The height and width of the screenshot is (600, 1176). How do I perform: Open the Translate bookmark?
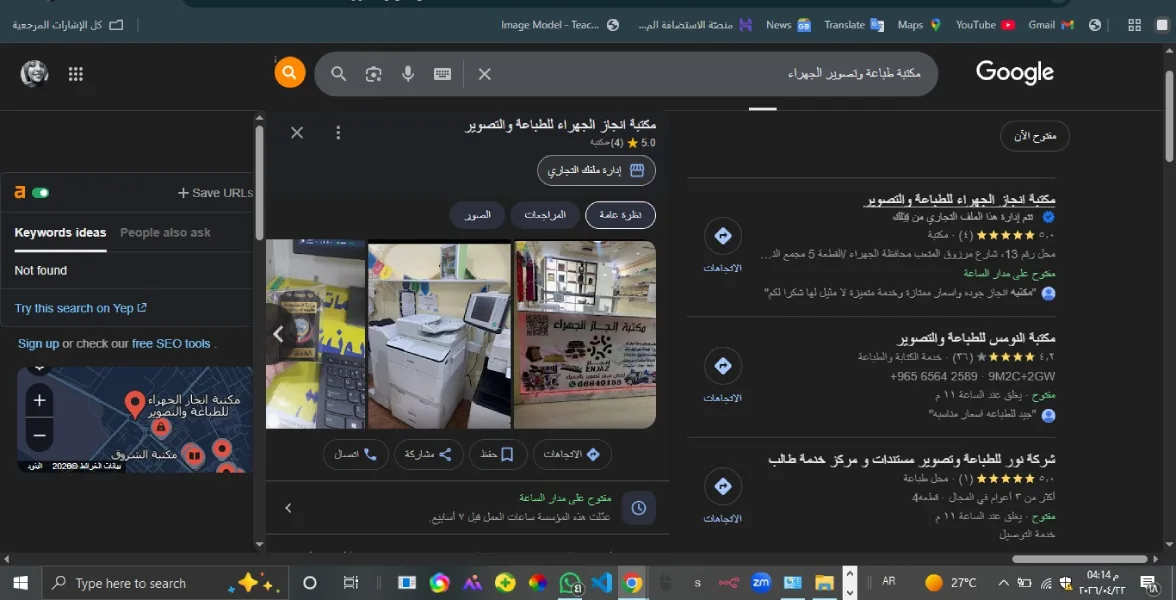pyautogui.click(x=854, y=25)
